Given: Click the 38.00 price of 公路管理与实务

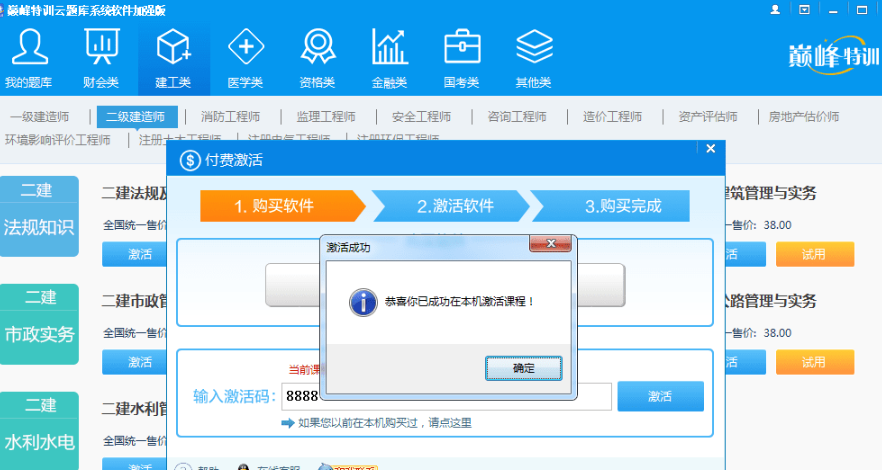Looking at the screenshot, I should coord(777,333).
